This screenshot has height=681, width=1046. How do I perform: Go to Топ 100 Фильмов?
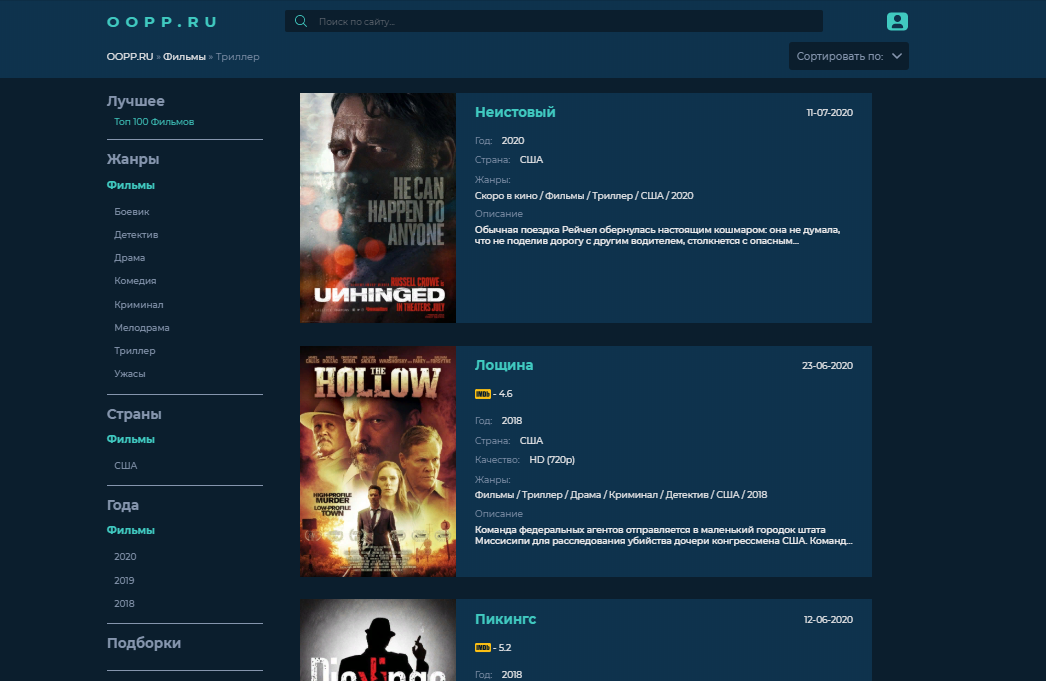point(154,122)
